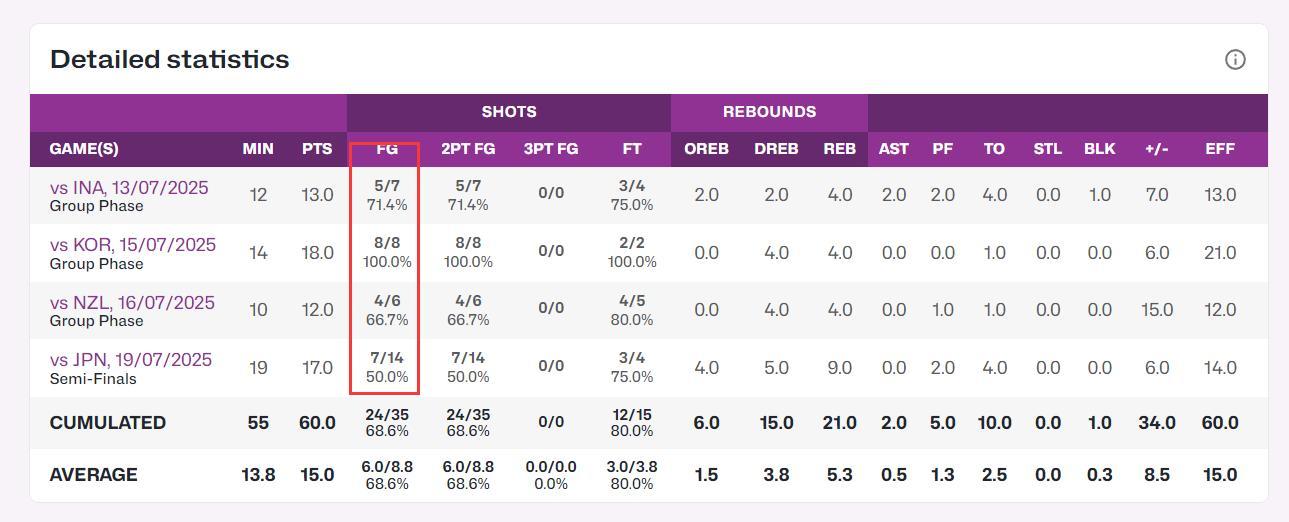
Task: Click the PTS column header
Action: click(317, 149)
